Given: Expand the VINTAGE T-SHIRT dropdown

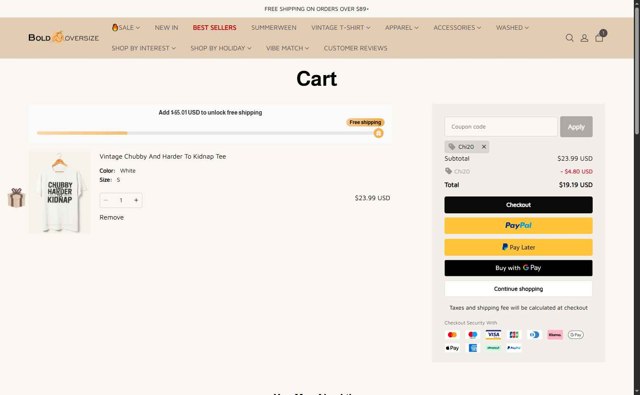Looking at the screenshot, I should pyautogui.click(x=341, y=27).
